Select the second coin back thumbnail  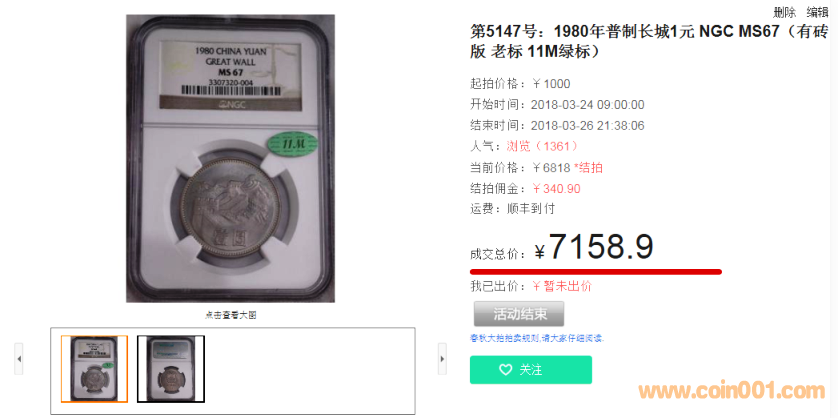pyautogui.click(x=171, y=369)
